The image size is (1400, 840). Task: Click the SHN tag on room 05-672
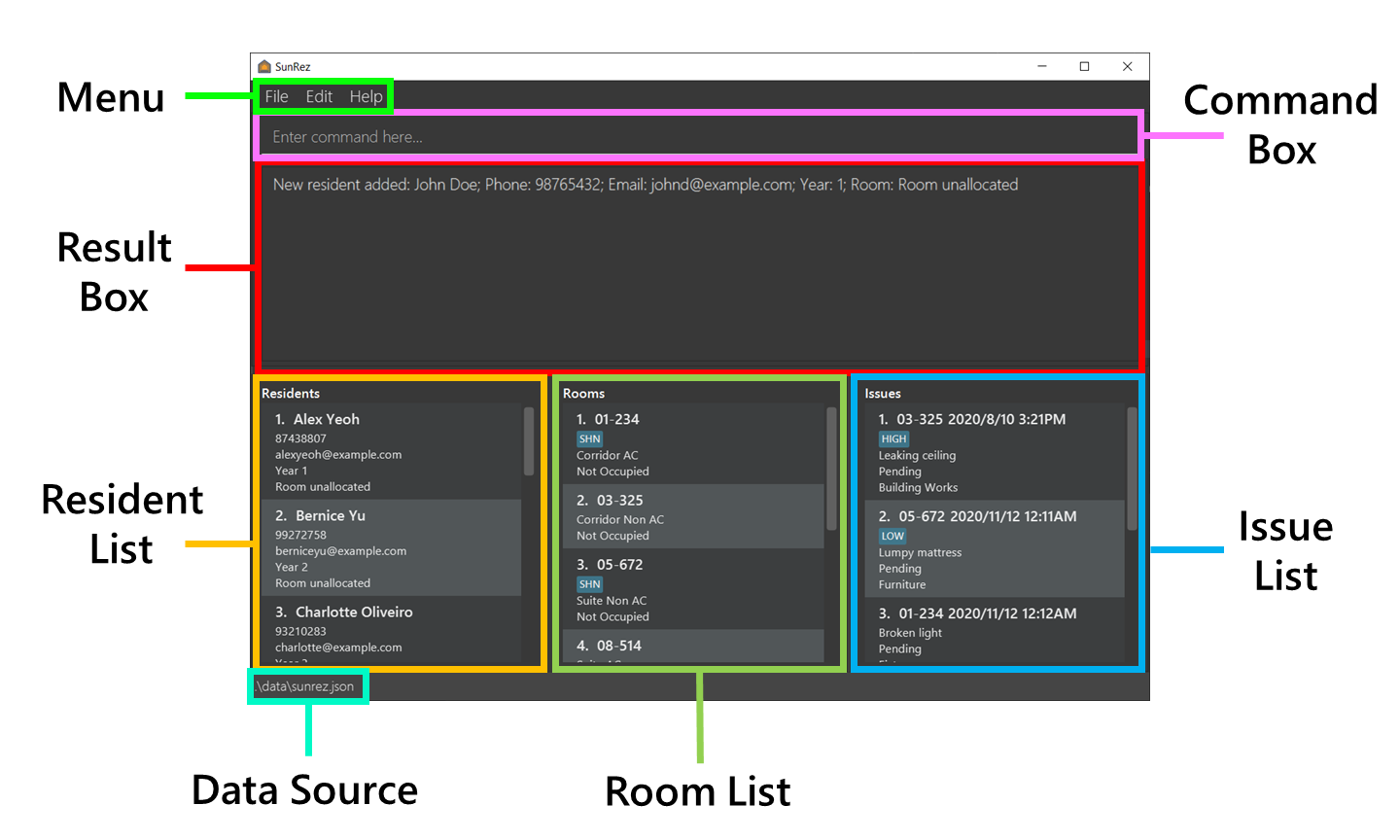pos(590,584)
